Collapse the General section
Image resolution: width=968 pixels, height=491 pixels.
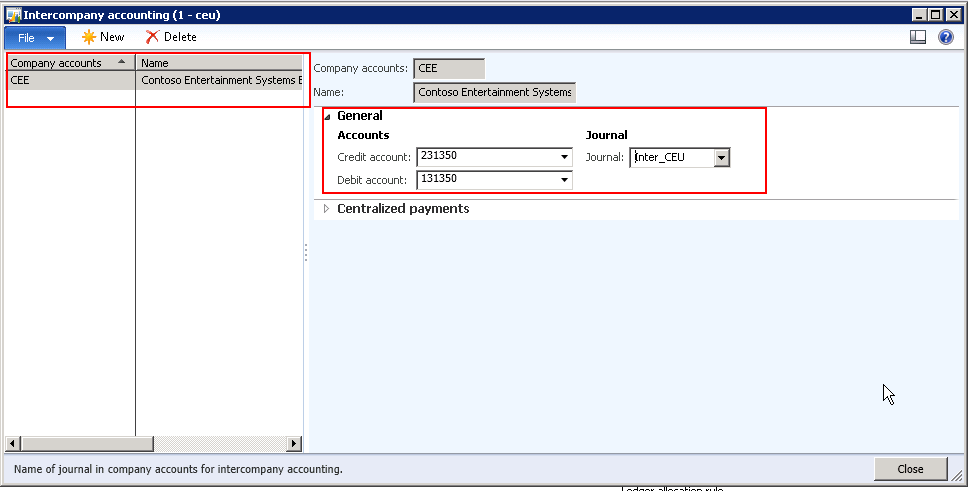tap(327, 116)
